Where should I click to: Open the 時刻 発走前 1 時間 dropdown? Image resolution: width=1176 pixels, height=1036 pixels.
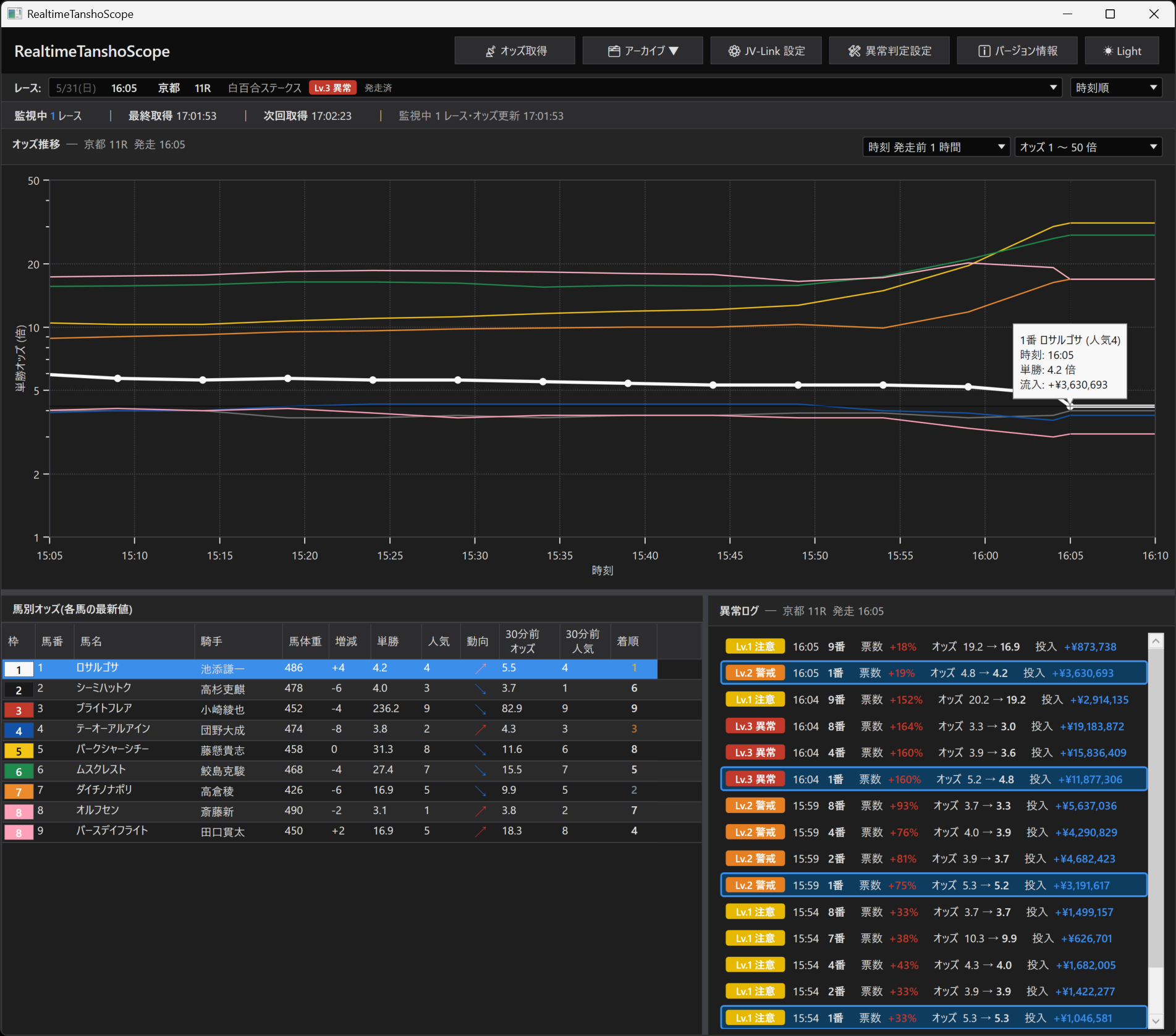[x=936, y=147]
